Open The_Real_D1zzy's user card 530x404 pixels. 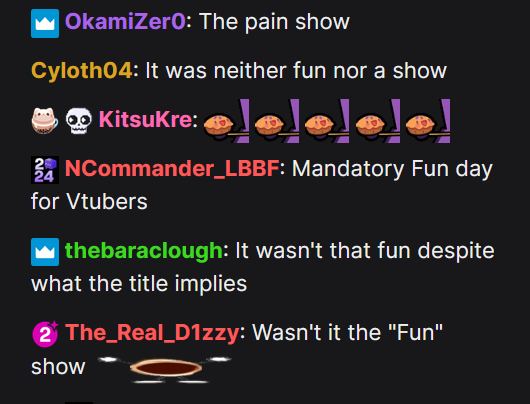(152, 333)
